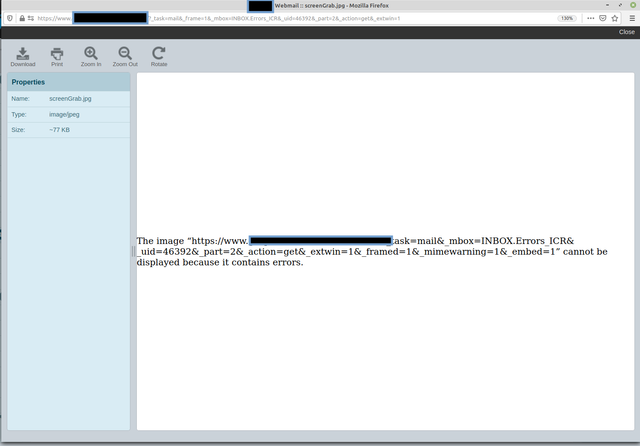The height and width of the screenshot is (446, 640).
Task: Reset the 130% zoom level badge
Action: [x=567, y=18]
